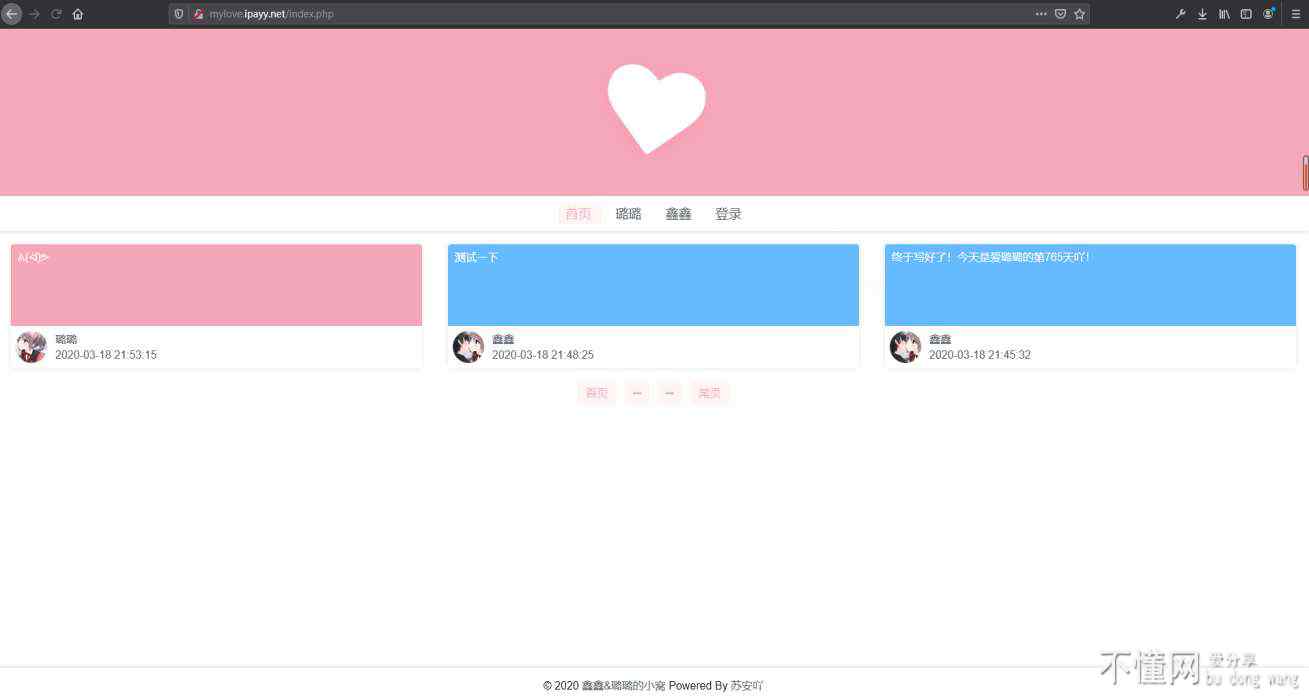The height and width of the screenshot is (700, 1309).
Task: Select the 首页 navigation tab
Action: 578,214
